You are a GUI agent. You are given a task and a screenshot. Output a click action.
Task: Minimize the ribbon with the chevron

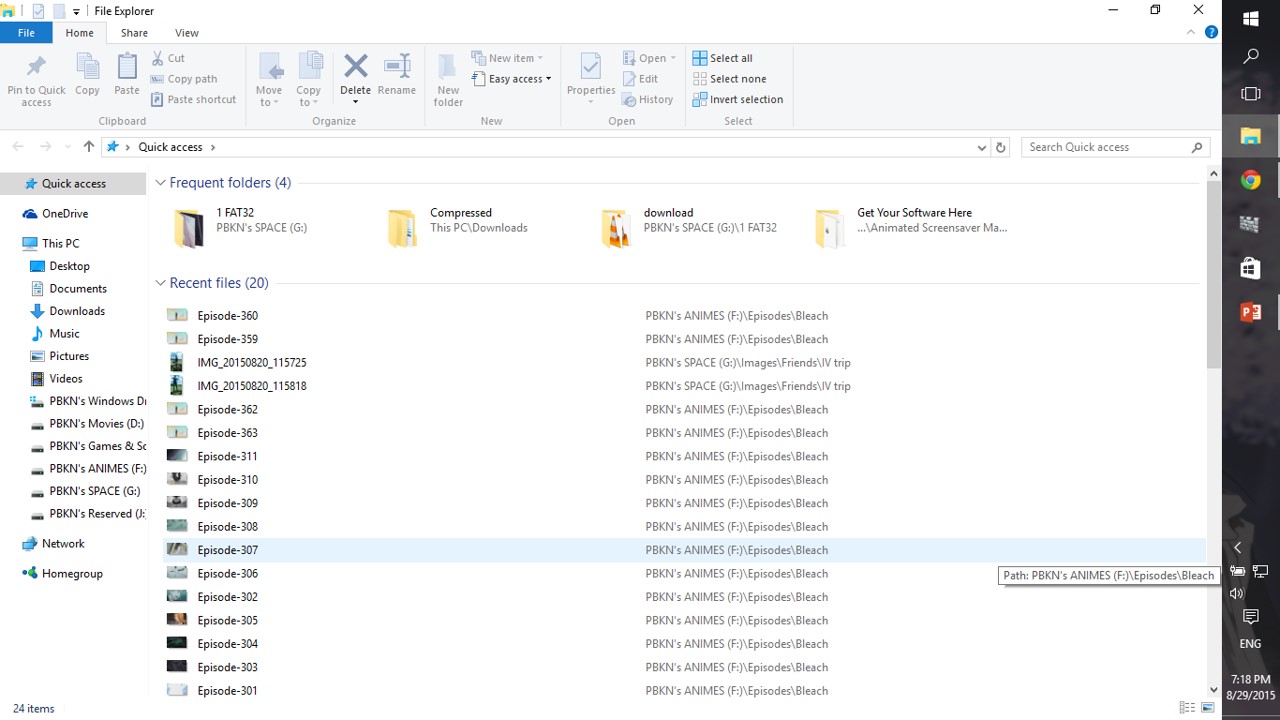pos(1191,32)
